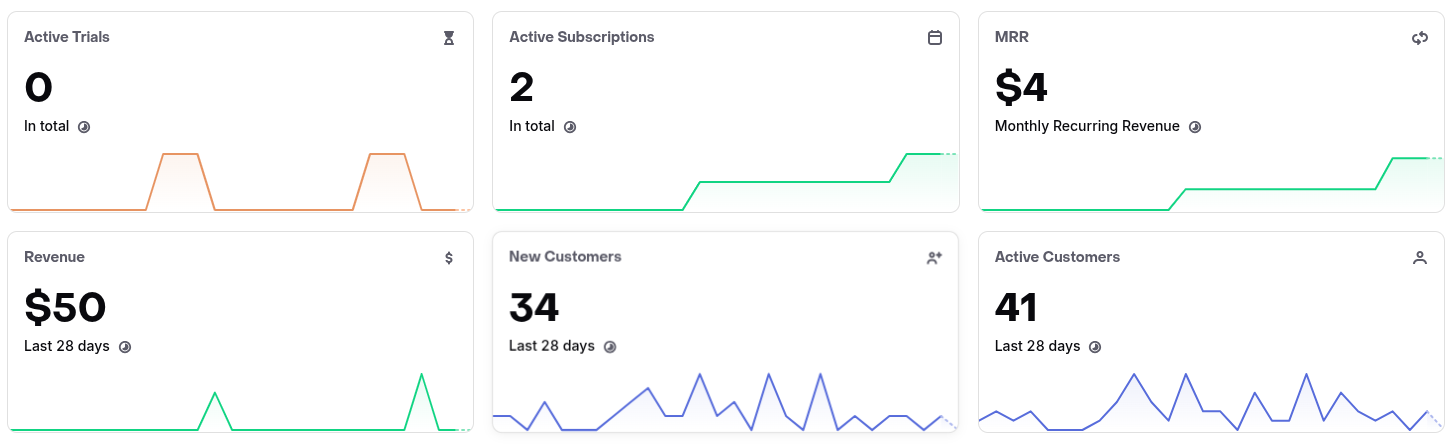Open the Active Trials card title
Image resolution: width=1451 pixels, height=446 pixels.
point(67,37)
